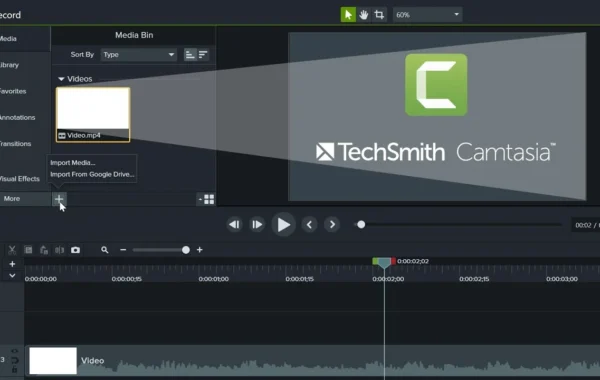Open the Transitions tab
Viewport: 600px width, 380px height.
pos(15,144)
